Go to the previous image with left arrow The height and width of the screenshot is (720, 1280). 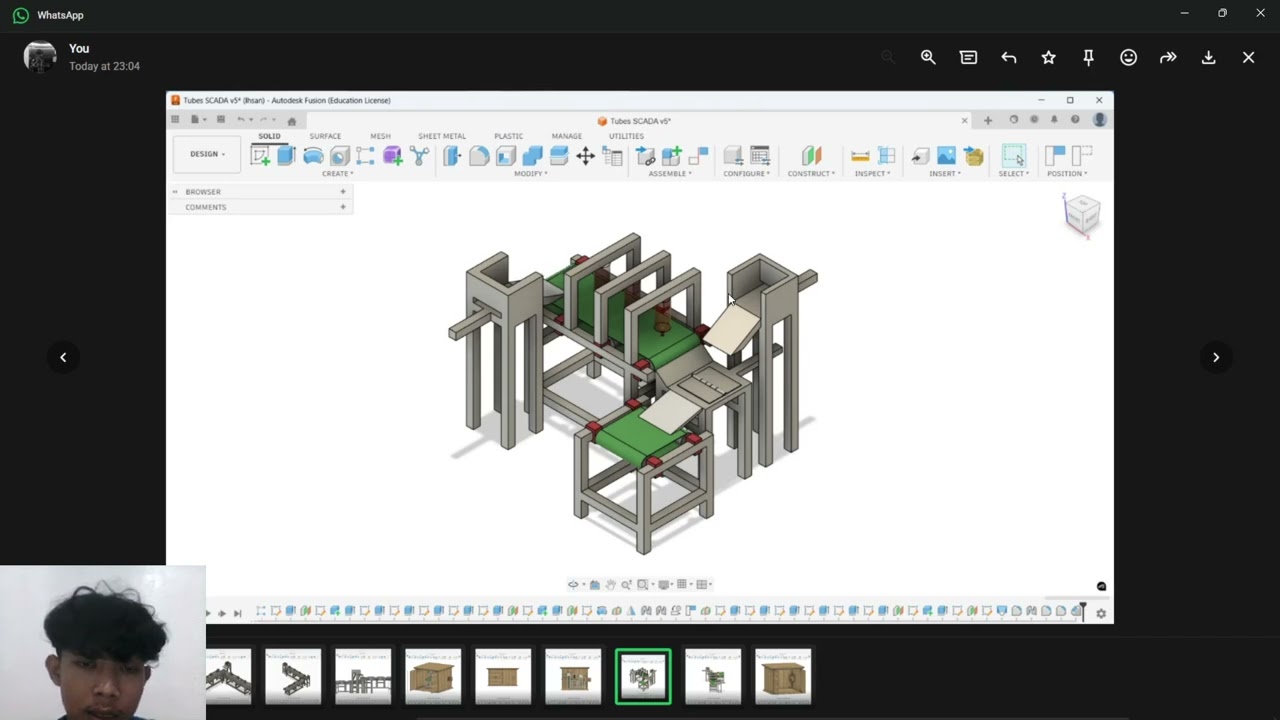point(63,357)
